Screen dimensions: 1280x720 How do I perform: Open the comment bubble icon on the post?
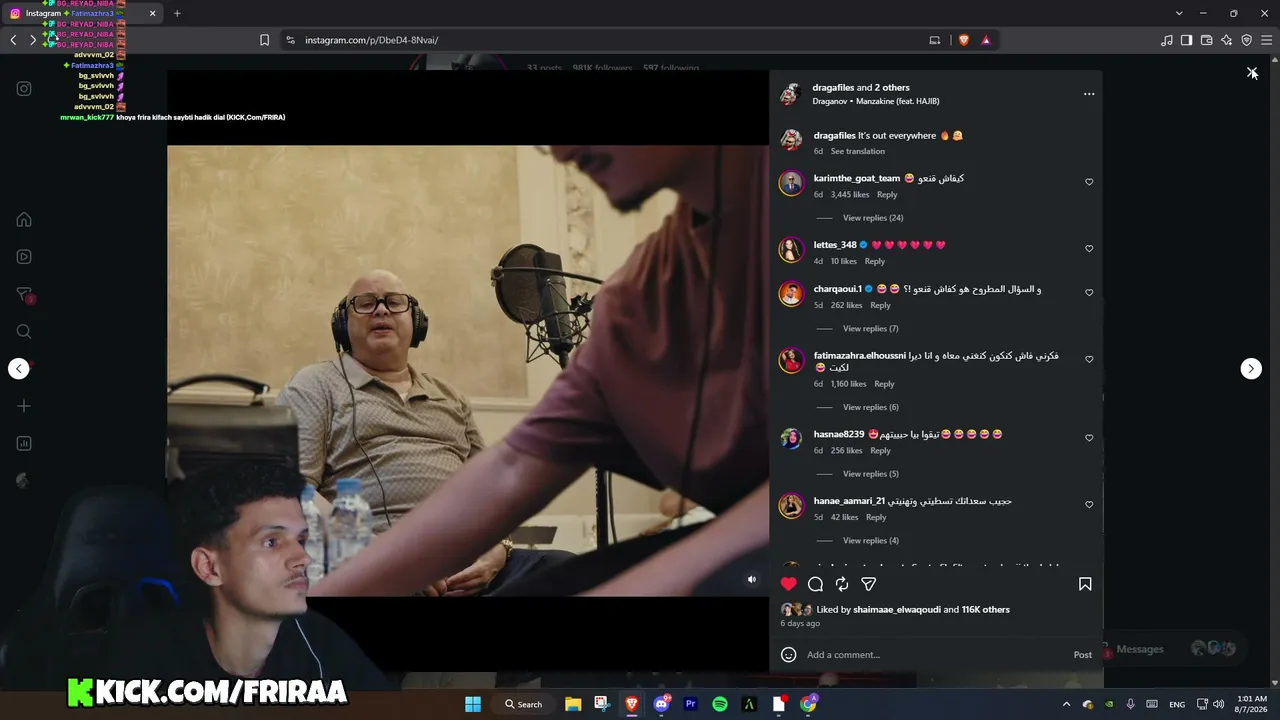pos(816,584)
